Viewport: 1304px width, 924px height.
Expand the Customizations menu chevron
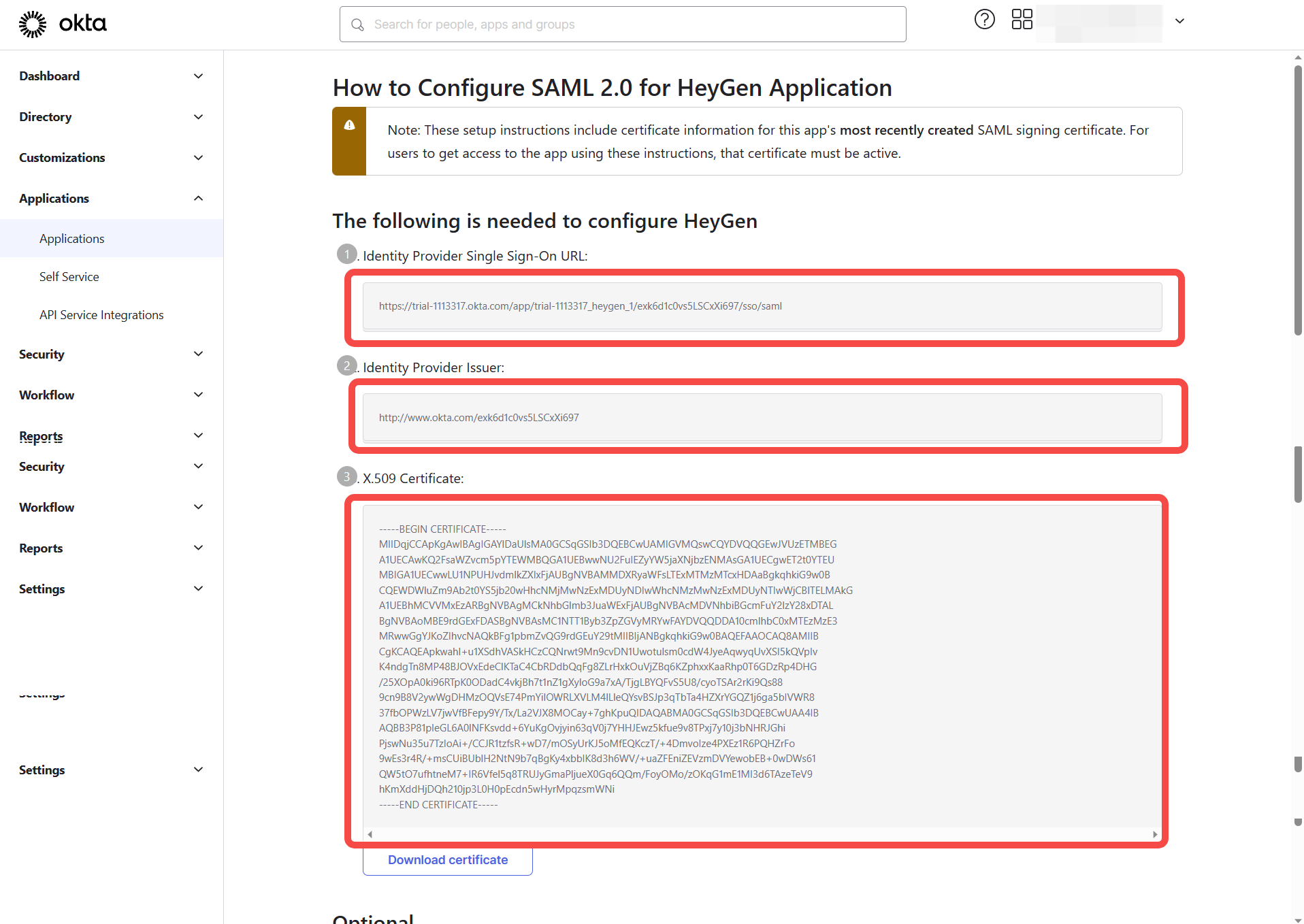coord(198,158)
